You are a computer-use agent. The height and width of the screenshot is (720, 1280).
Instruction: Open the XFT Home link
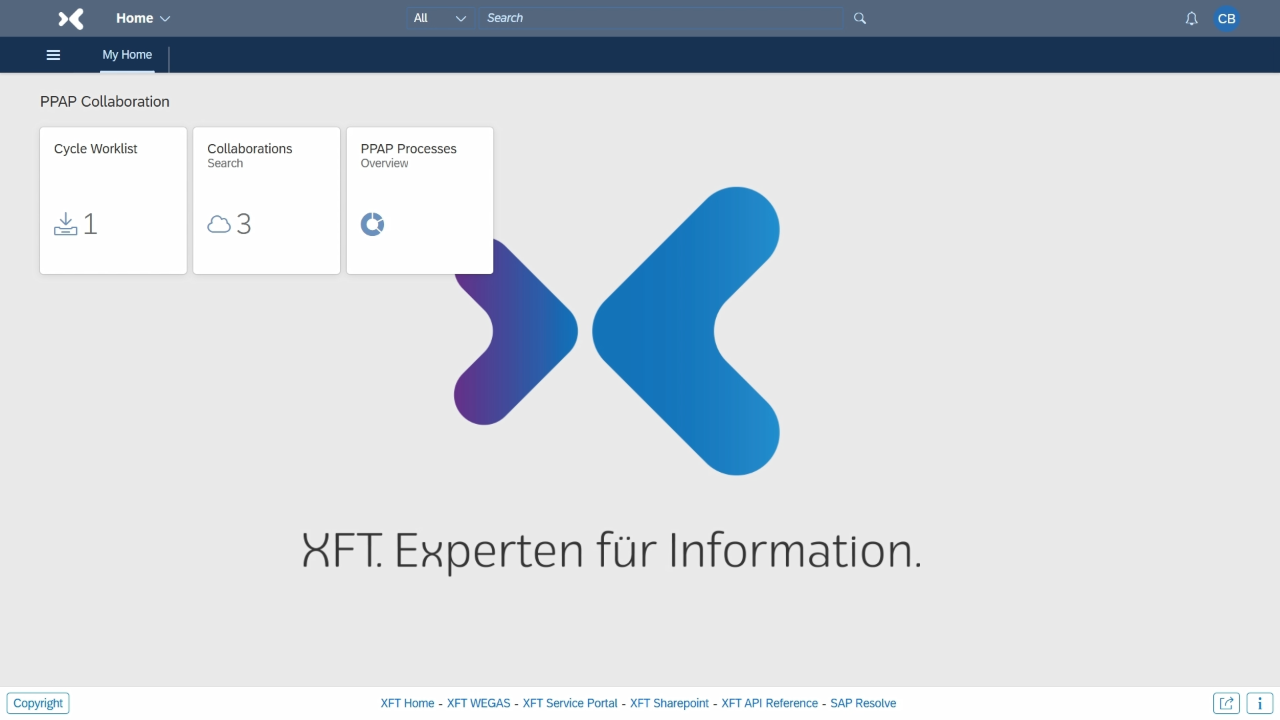pyautogui.click(x=407, y=703)
